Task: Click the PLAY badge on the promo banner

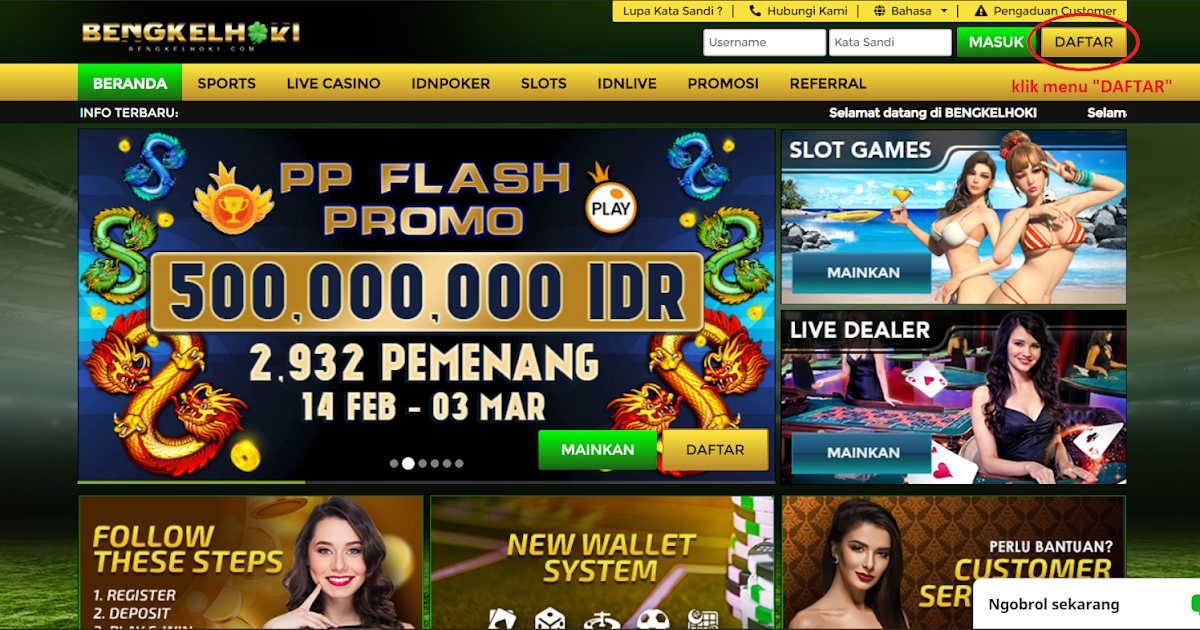Action: point(610,208)
